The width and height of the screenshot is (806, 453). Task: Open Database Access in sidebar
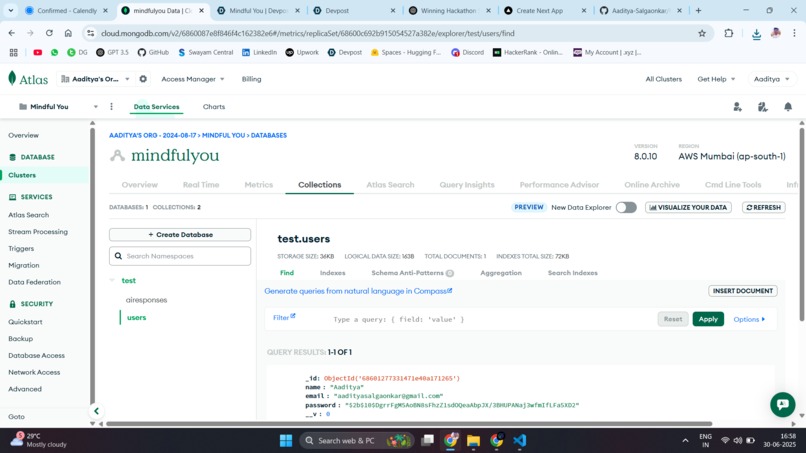[36, 355]
